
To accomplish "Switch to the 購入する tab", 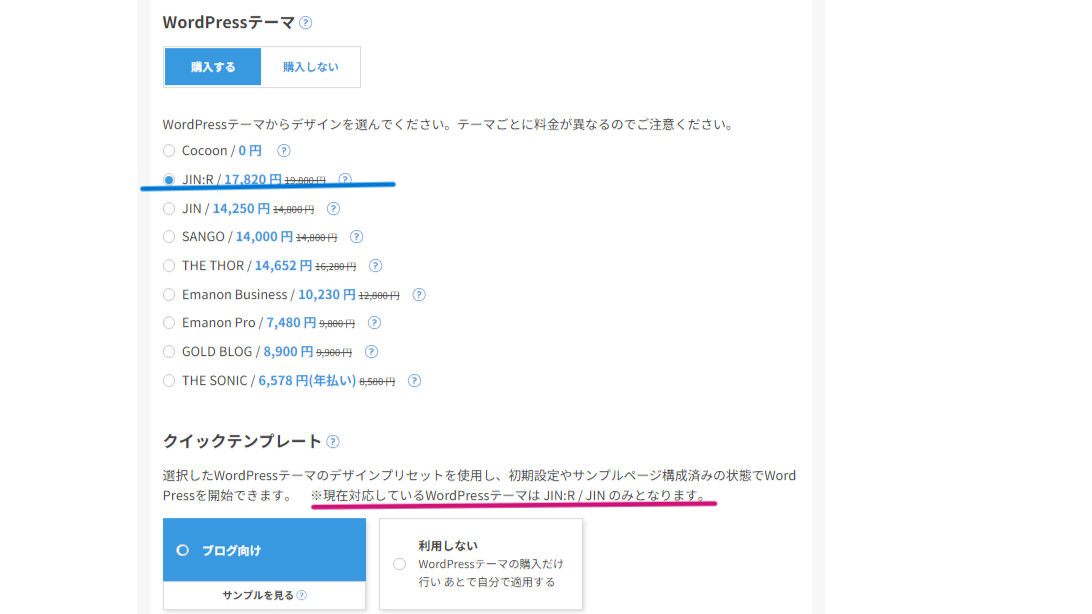I will pos(213,67).
